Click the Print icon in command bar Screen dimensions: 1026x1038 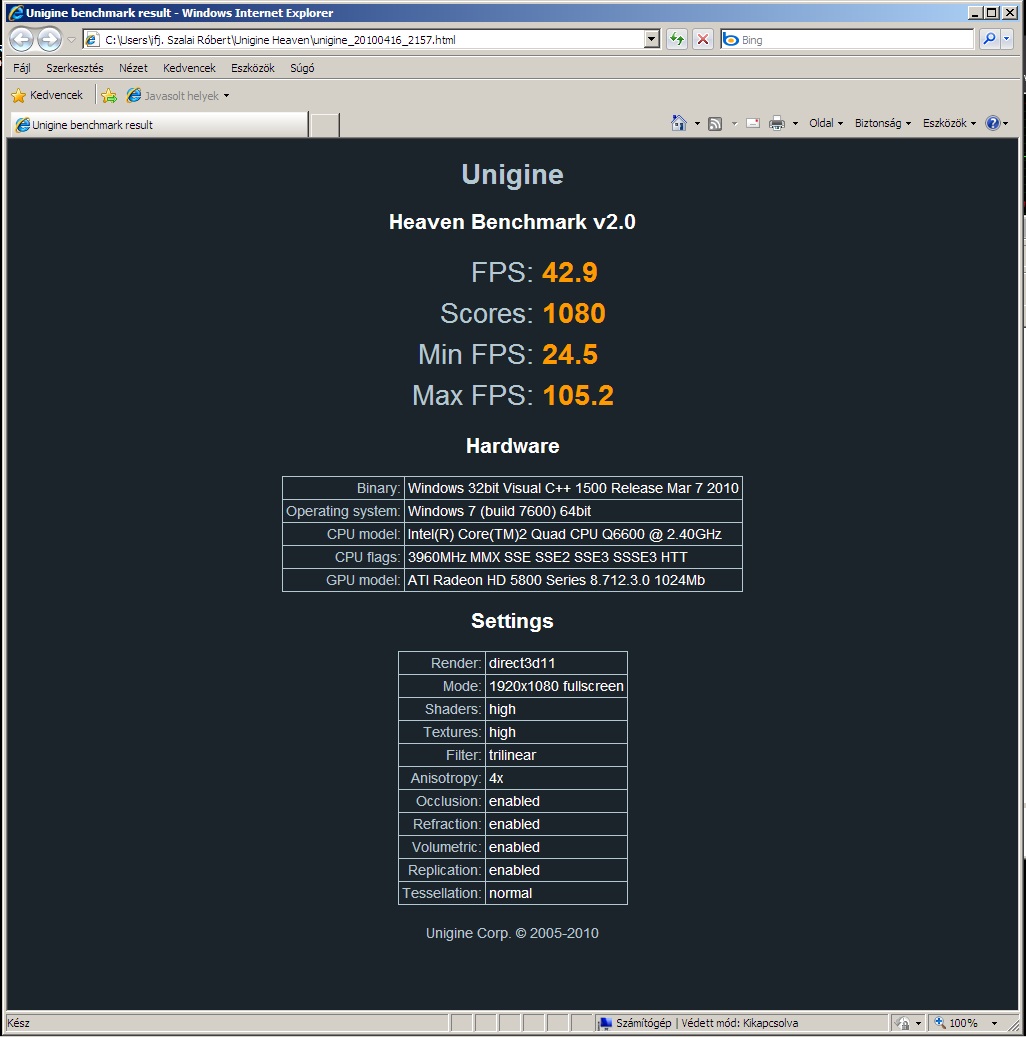tap(777, 123)
